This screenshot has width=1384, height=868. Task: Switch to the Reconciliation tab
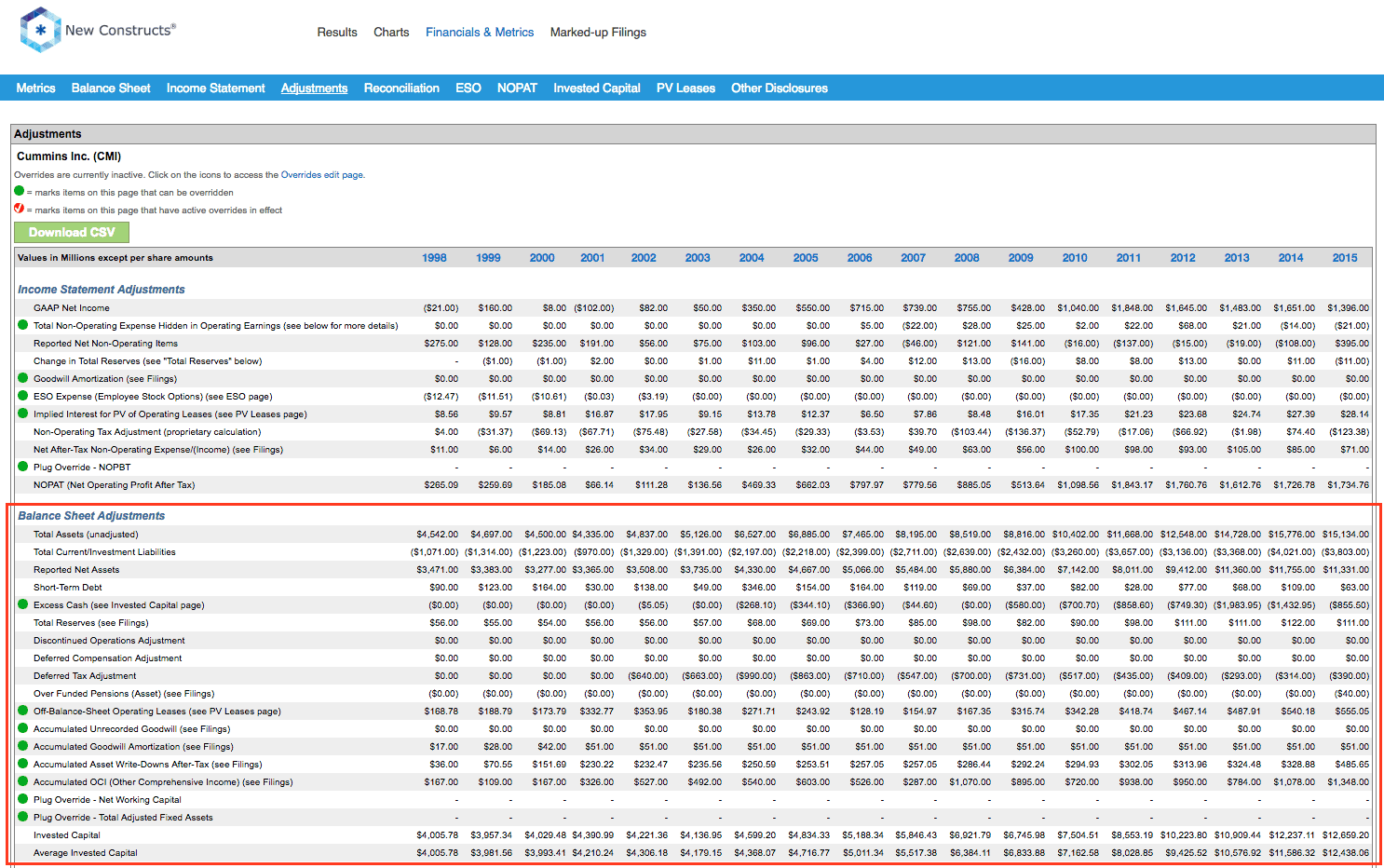click(x=401, y=88)
